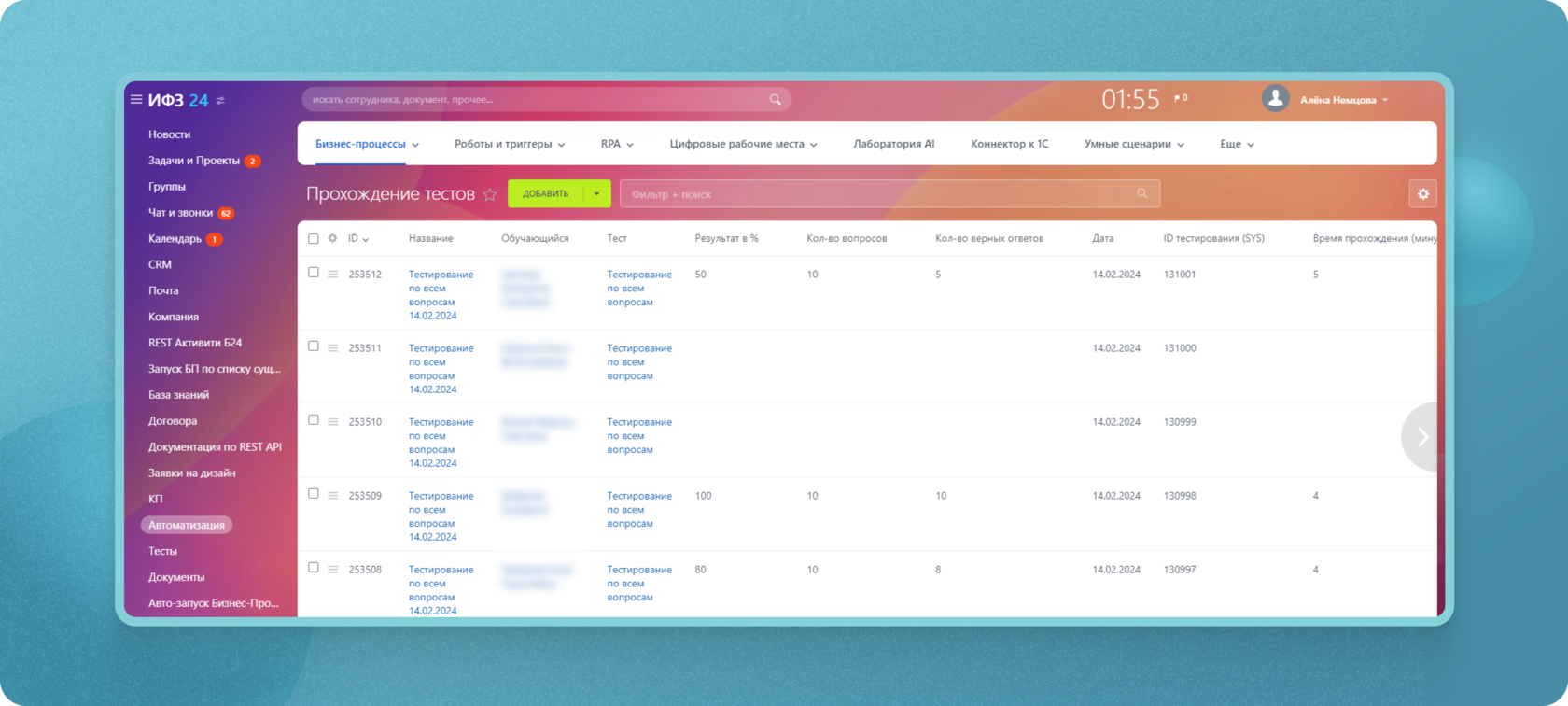Image resolution: width=1568 pixels, height=706 pixels.
Task: Open name link of record 253509
Action: pos(441,516)
